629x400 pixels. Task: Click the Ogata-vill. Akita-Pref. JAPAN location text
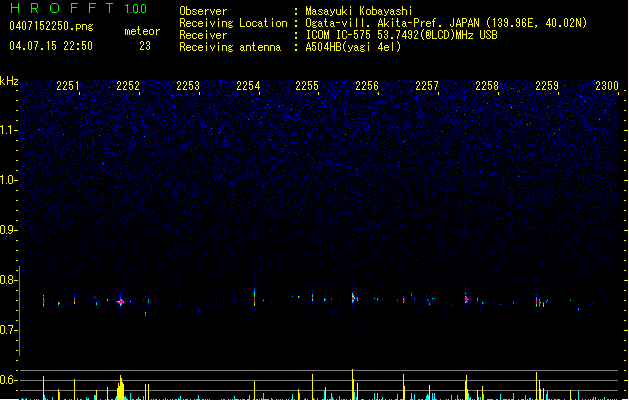point(446,23)
